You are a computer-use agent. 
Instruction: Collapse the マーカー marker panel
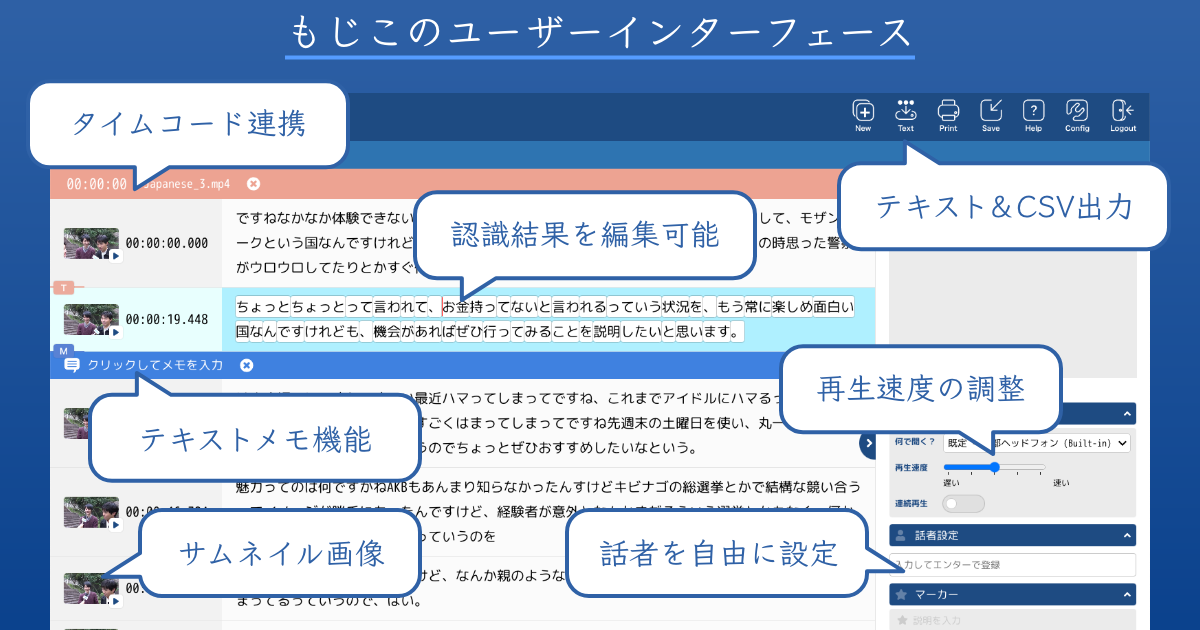[1127, 594]
